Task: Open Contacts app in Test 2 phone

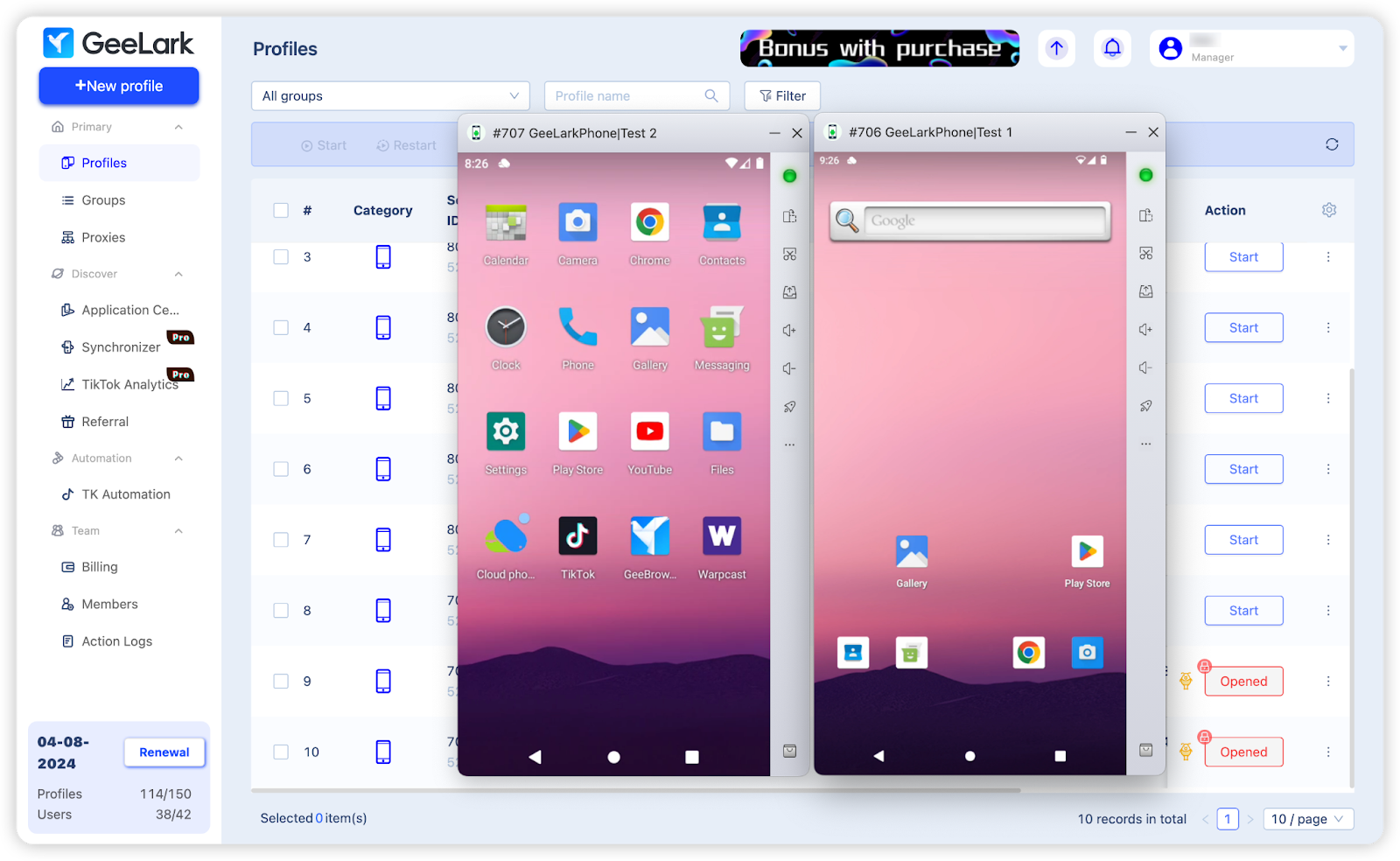Action: [722, 222]
